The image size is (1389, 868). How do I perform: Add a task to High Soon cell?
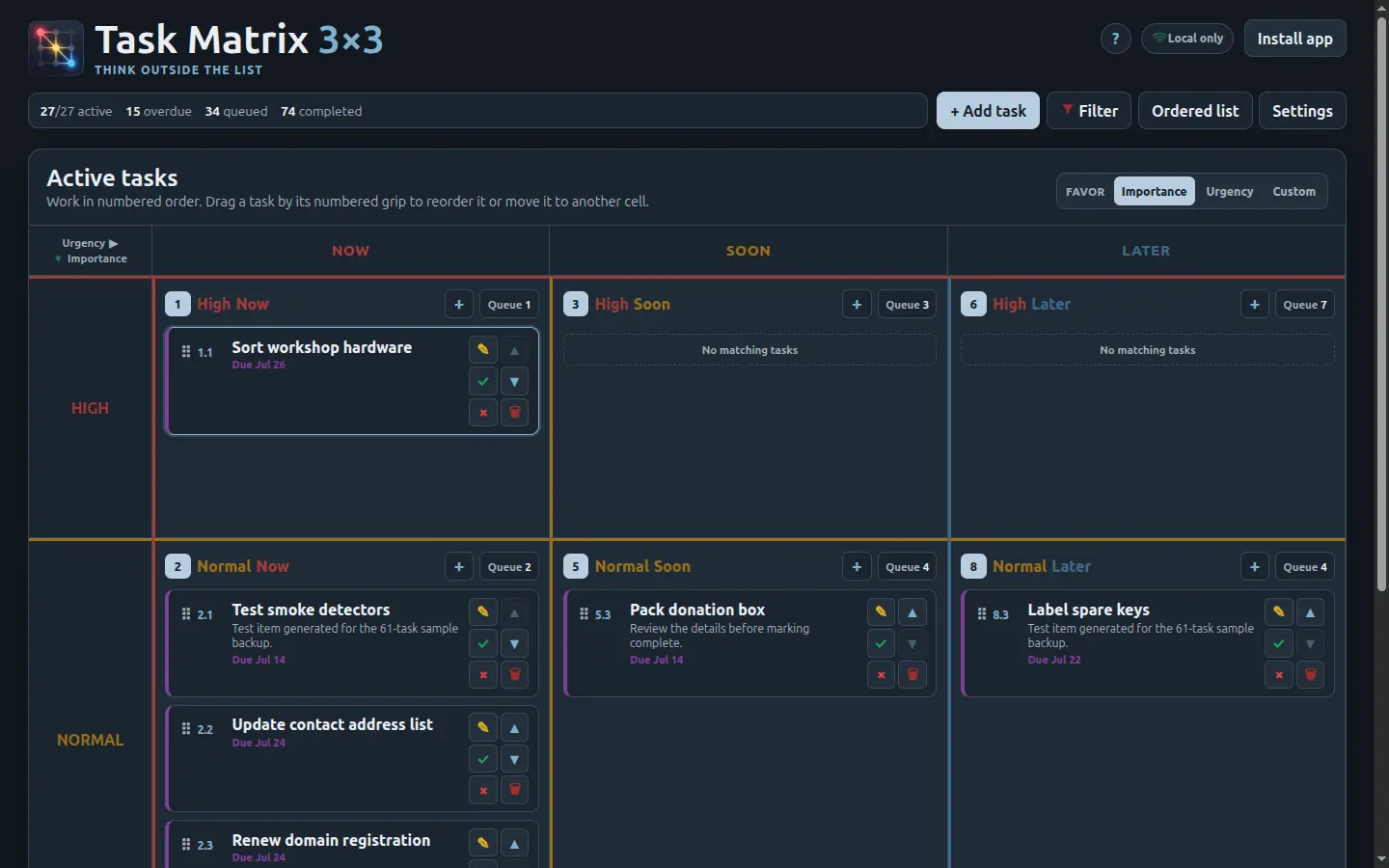[857, 305]
